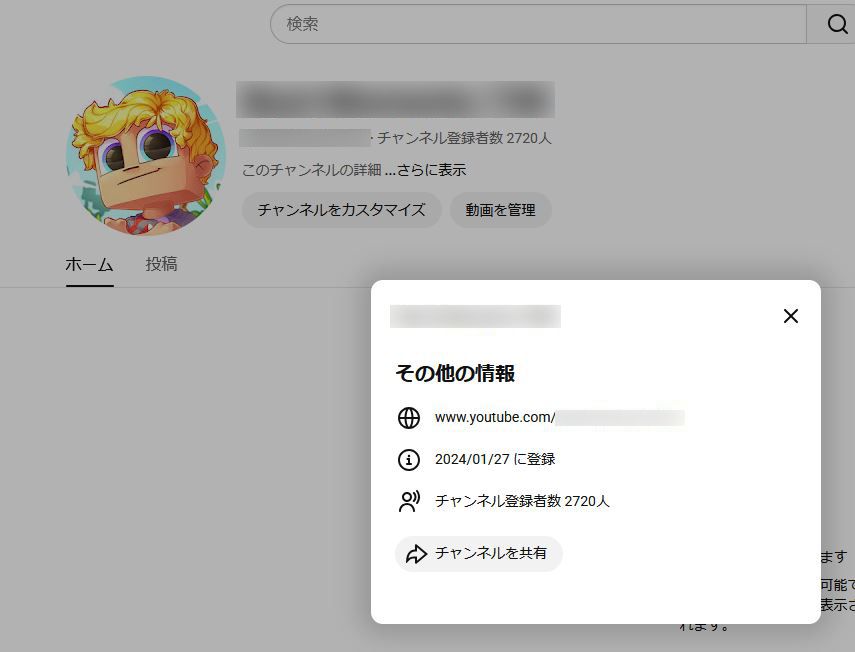Click the subscribers people icon in dialog
The width and height of the screenshot is (855, 652).
(x=409, y=502)
